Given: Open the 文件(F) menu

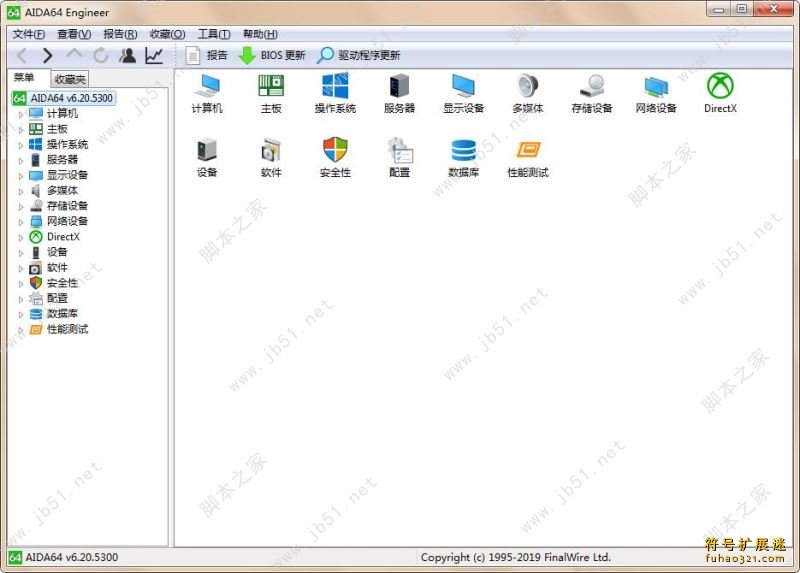Looking at the screenshot, I should coord(29,34).
